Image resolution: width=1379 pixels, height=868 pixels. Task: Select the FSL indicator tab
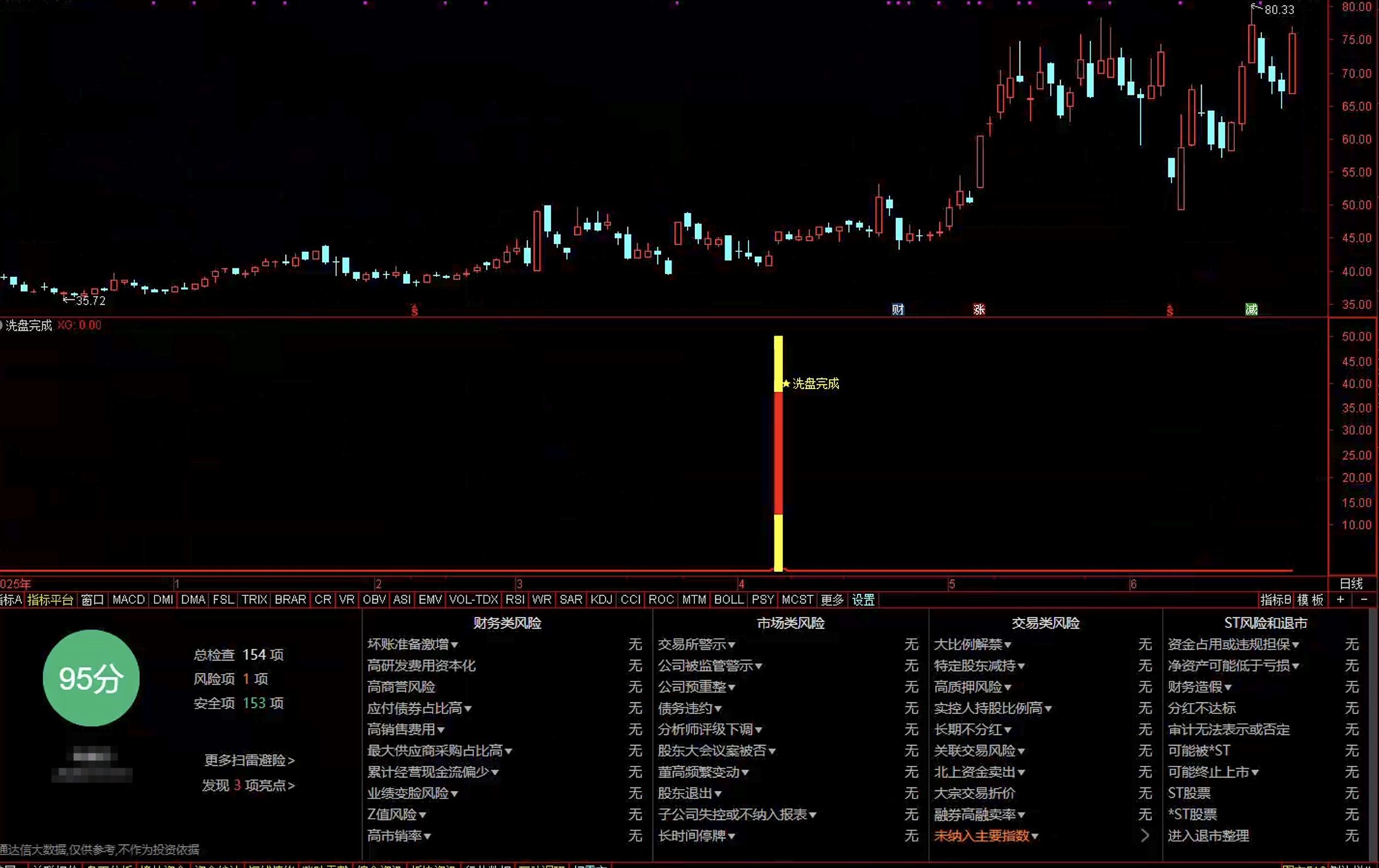click(223, 599)
